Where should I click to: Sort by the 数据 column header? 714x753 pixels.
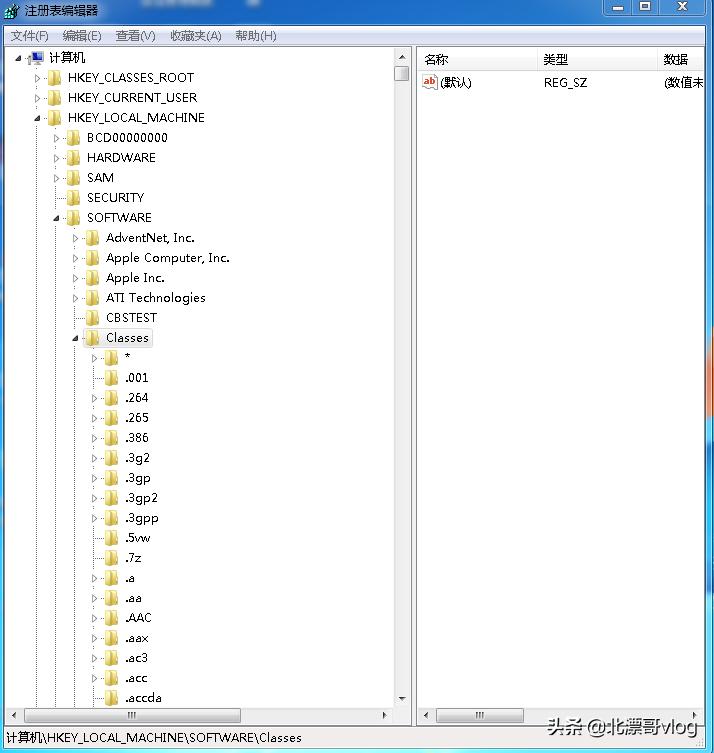(680, 60)
